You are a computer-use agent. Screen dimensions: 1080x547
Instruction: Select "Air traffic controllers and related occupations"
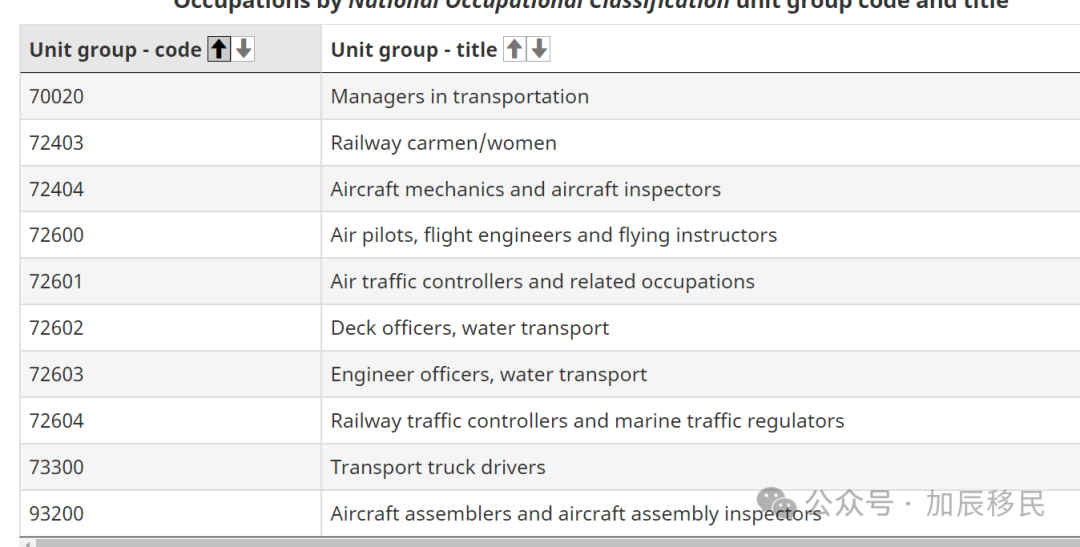tap(543, 282)
